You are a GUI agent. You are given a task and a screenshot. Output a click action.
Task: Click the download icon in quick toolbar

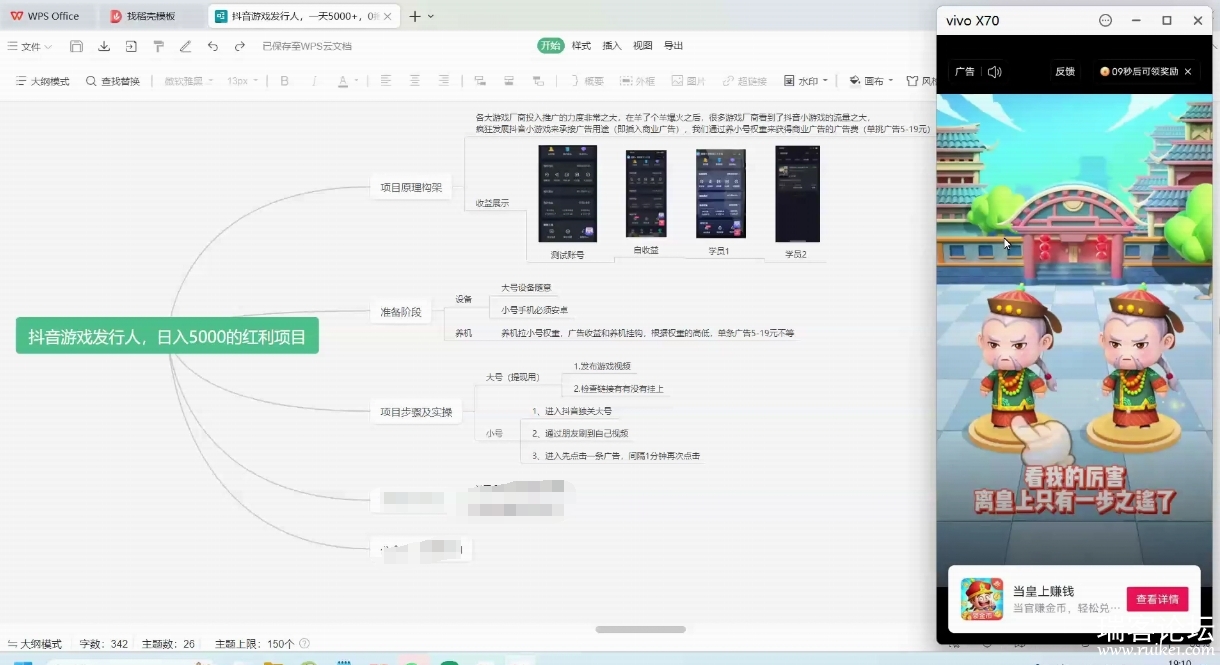[104, 46]
